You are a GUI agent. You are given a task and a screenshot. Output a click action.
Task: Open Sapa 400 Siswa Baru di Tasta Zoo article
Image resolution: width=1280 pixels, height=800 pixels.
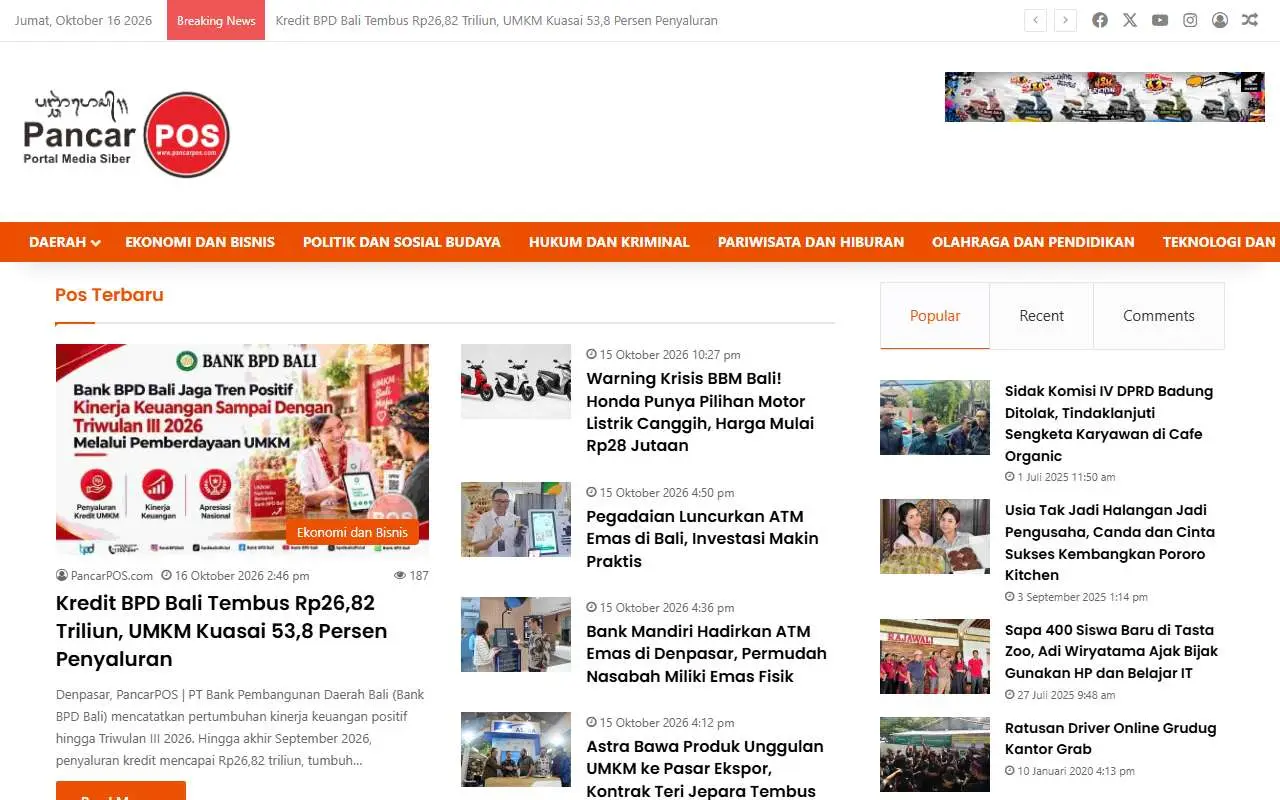[x=1111, y=651]
